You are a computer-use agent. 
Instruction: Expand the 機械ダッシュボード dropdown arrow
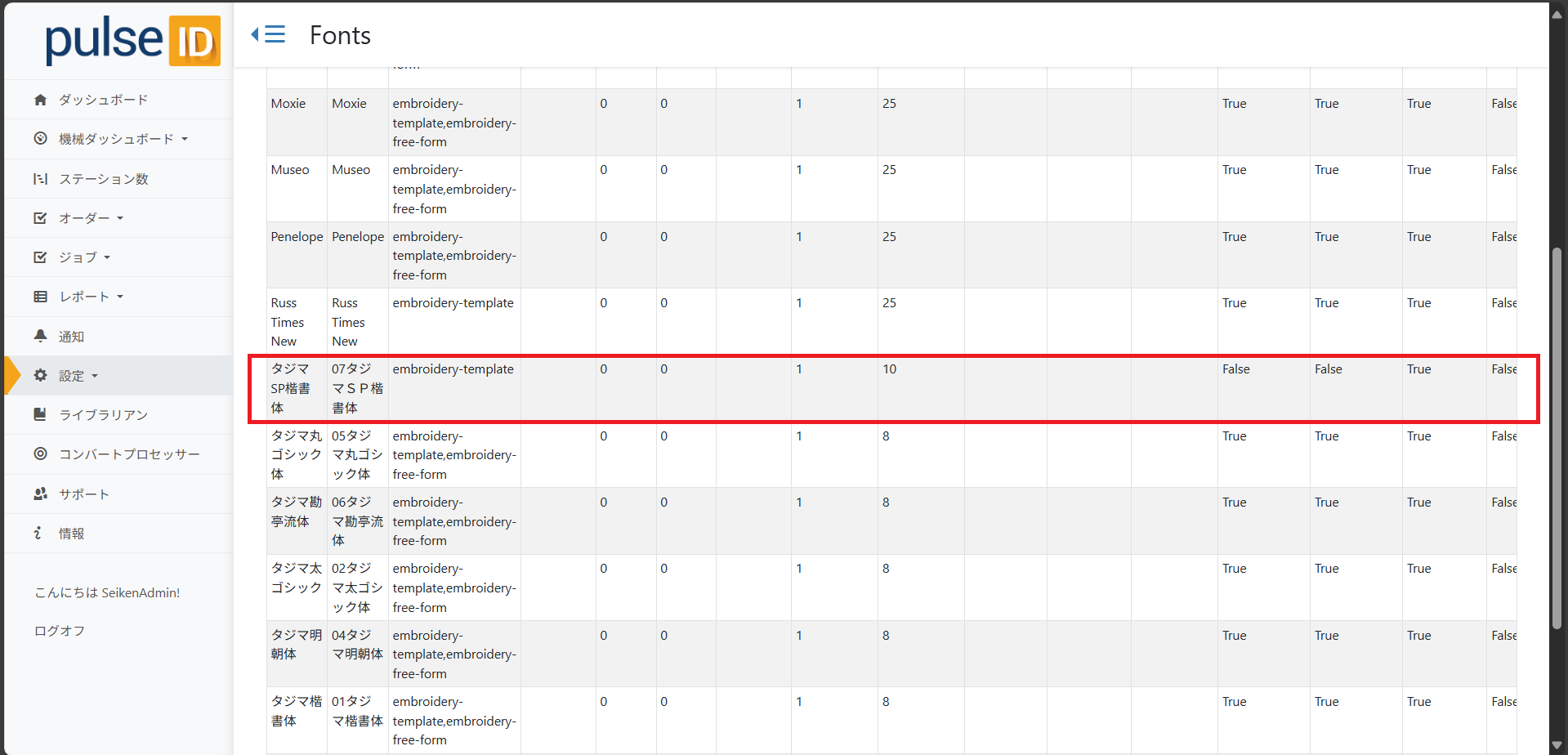click(185, 140)
